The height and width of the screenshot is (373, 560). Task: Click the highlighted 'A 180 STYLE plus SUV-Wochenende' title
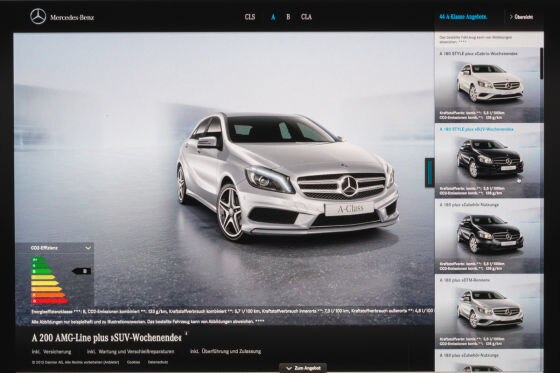coord(476,129)
